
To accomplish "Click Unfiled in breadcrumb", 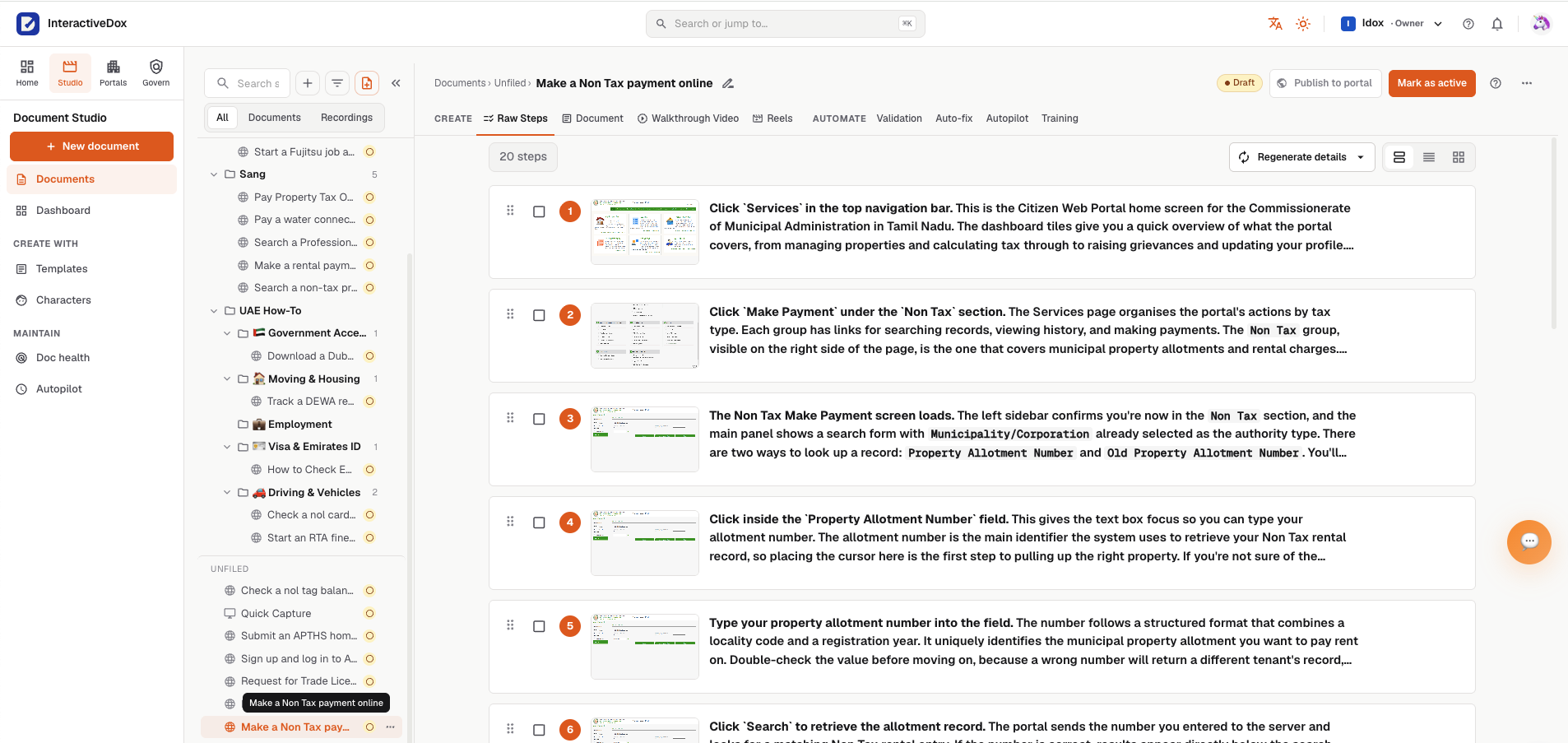I will tap(510, 83).
